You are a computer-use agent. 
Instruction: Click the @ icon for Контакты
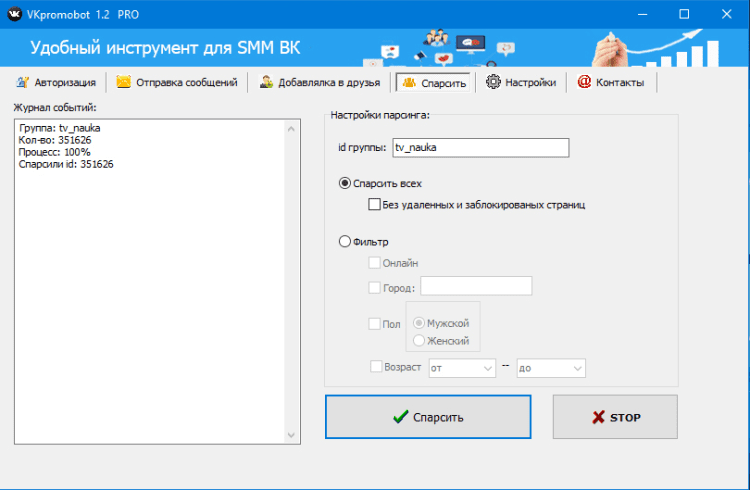(584, 82)
